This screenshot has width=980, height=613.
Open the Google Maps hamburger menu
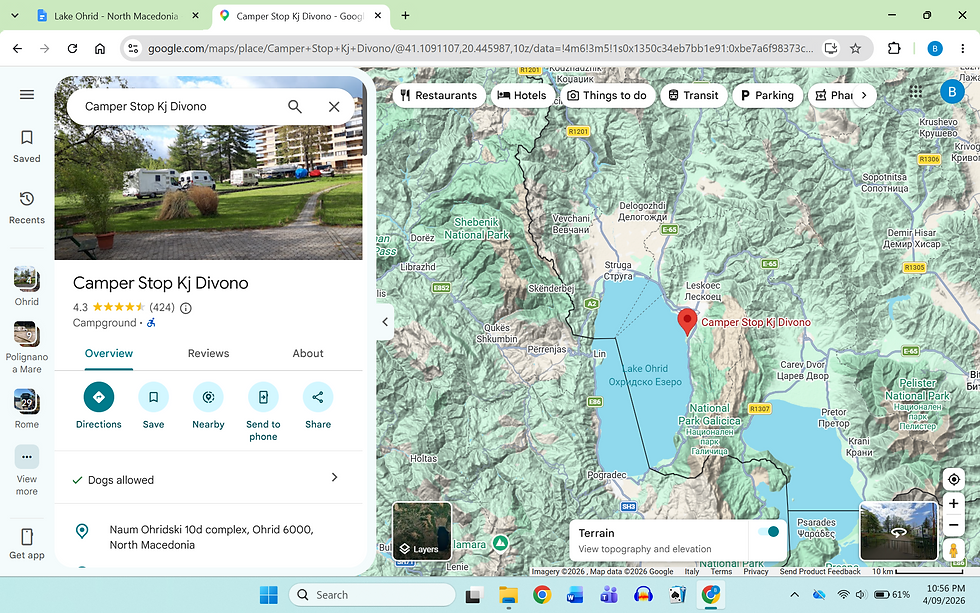coord(27,94)
